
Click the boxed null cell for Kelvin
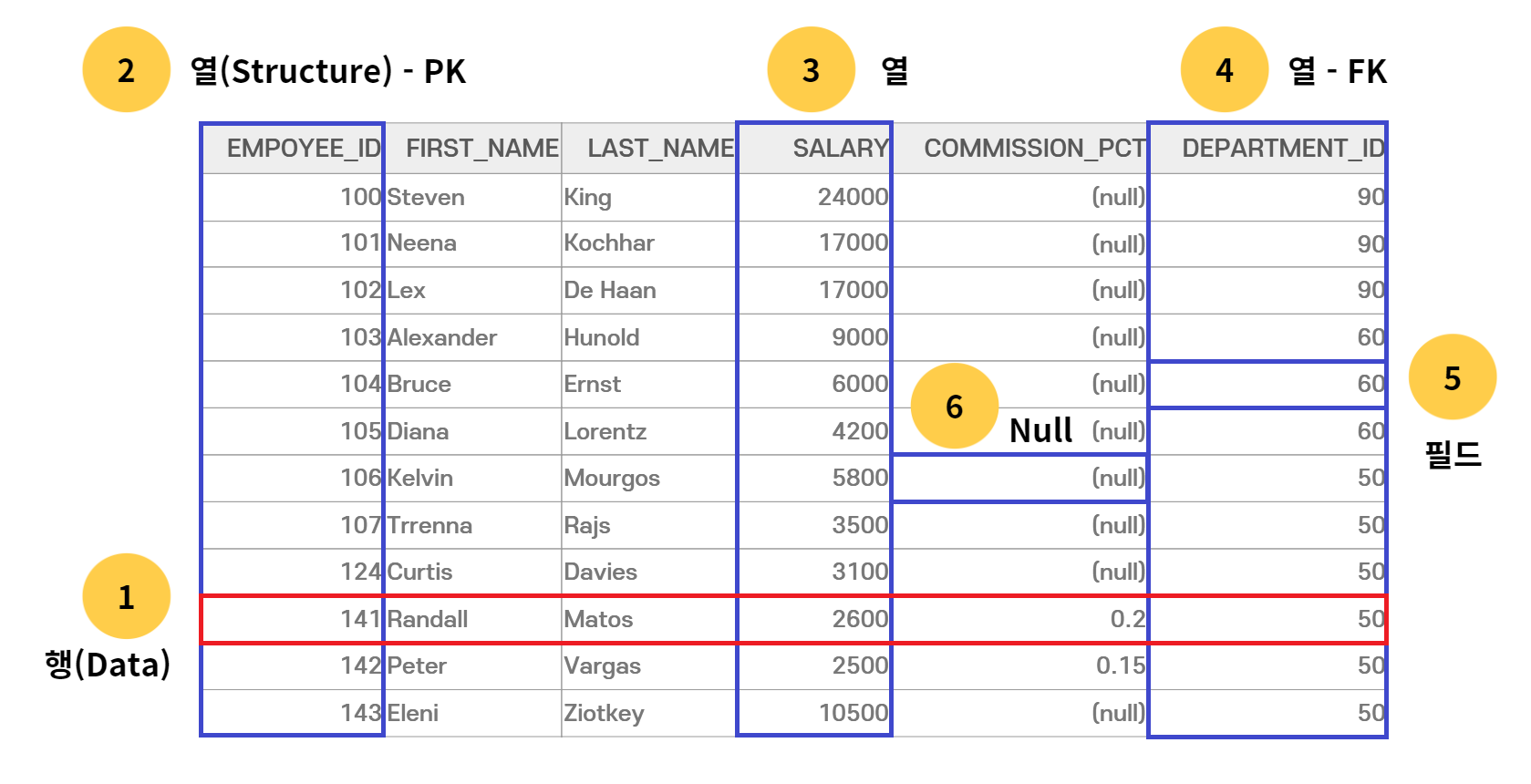[x=1020, y=478]
